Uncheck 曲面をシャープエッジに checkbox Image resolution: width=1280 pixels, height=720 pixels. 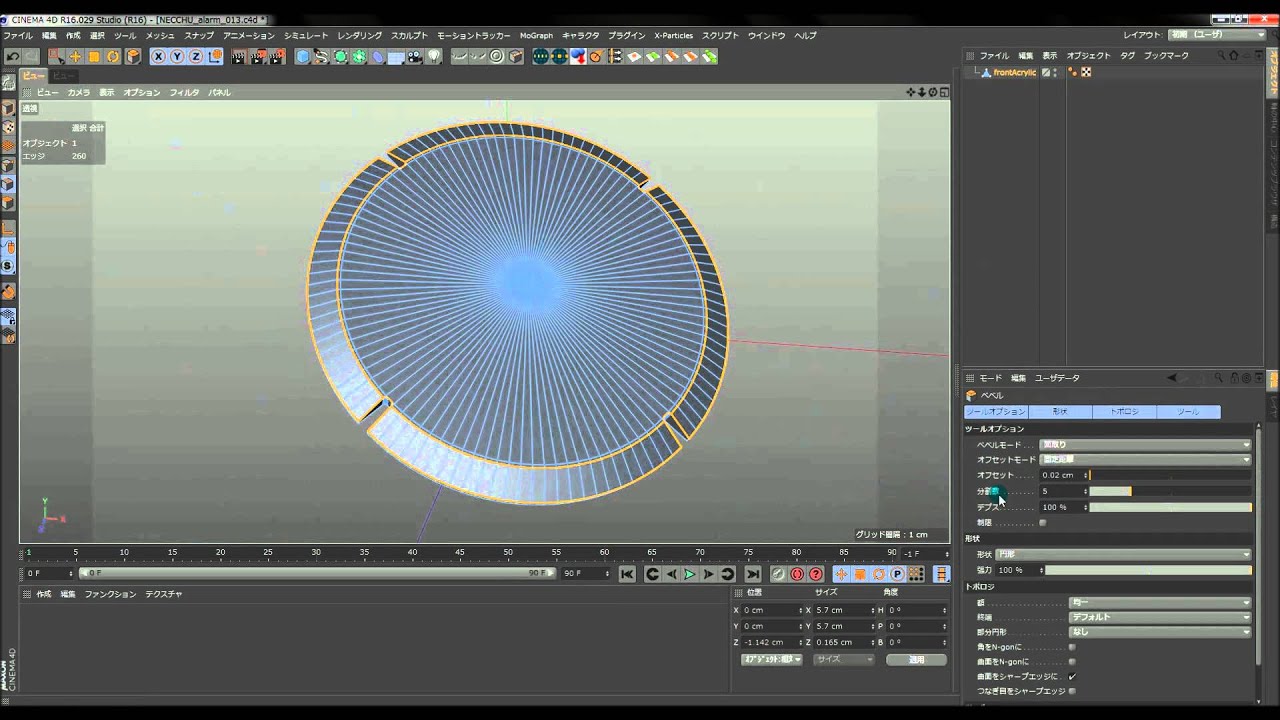coord(1072,677)
